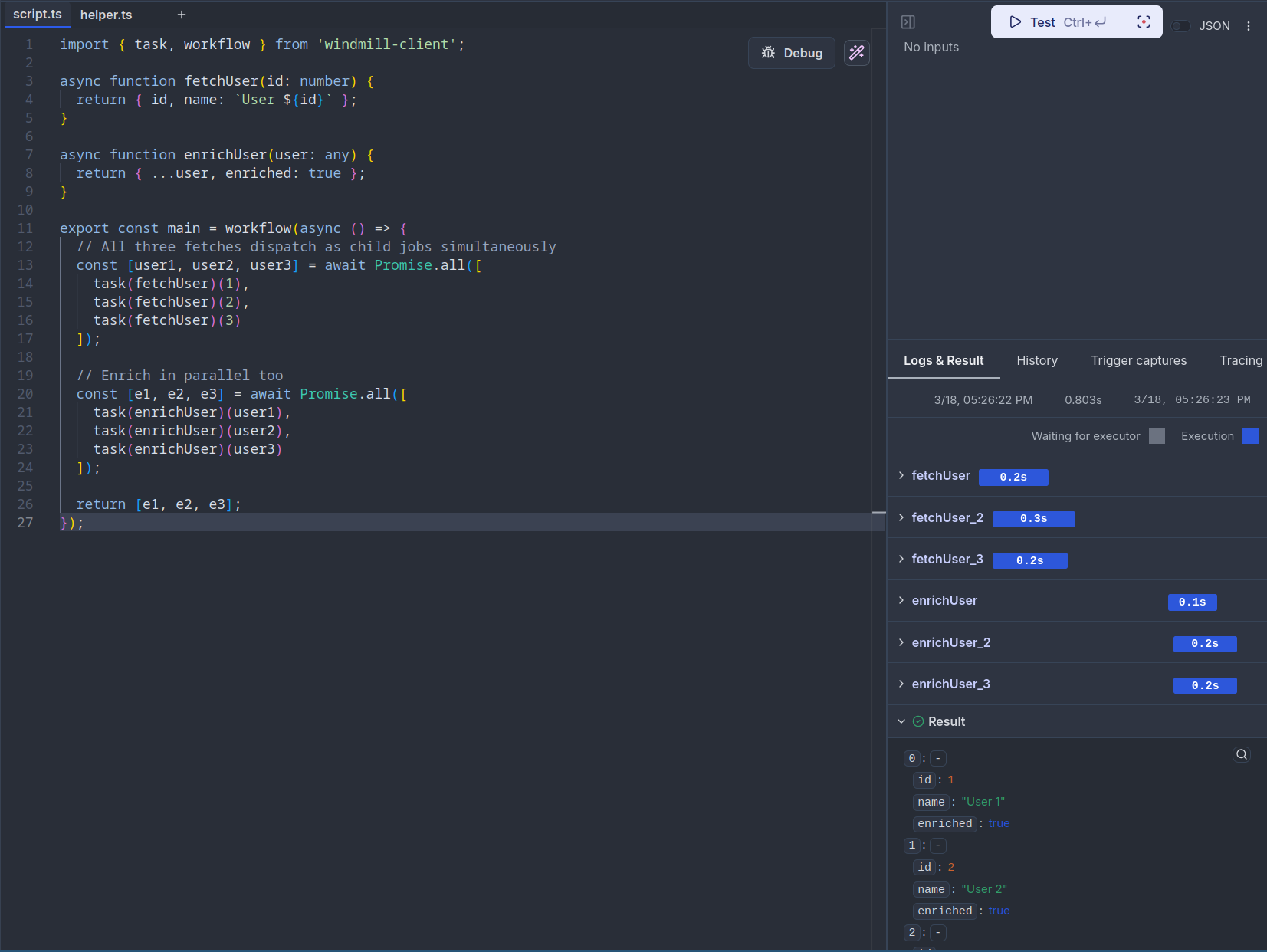Click the Result success check icon
Screen dimensions: 1267x952
click(x=917, y=721)
